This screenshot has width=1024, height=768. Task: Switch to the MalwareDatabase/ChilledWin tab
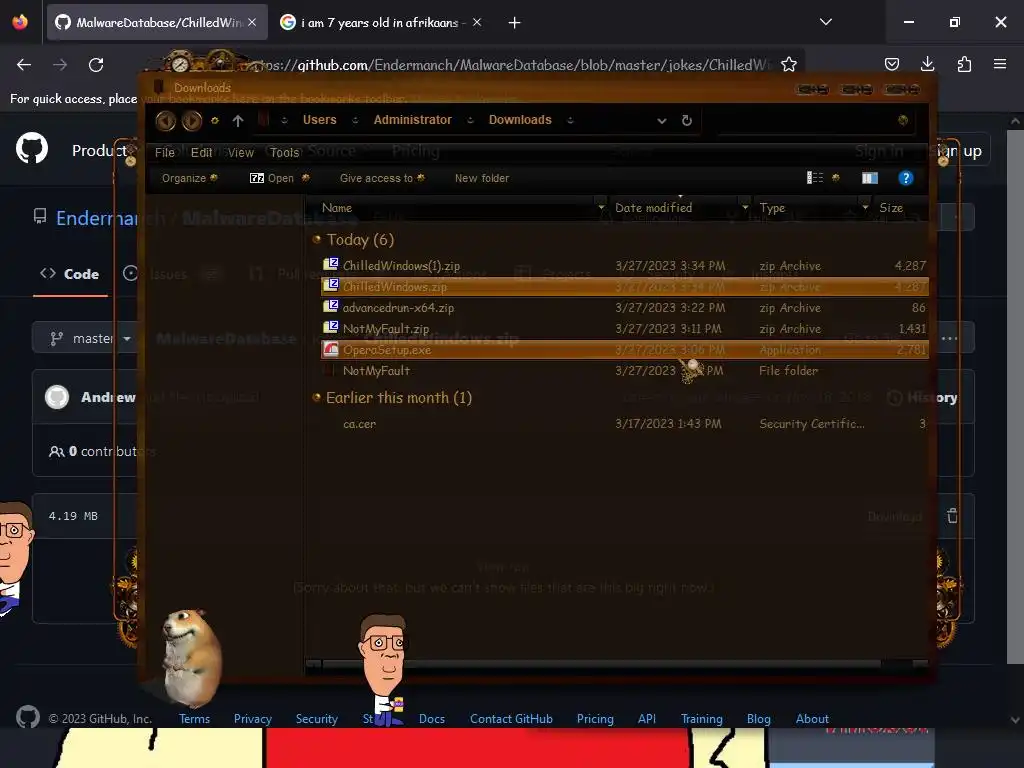pos(157,22)
